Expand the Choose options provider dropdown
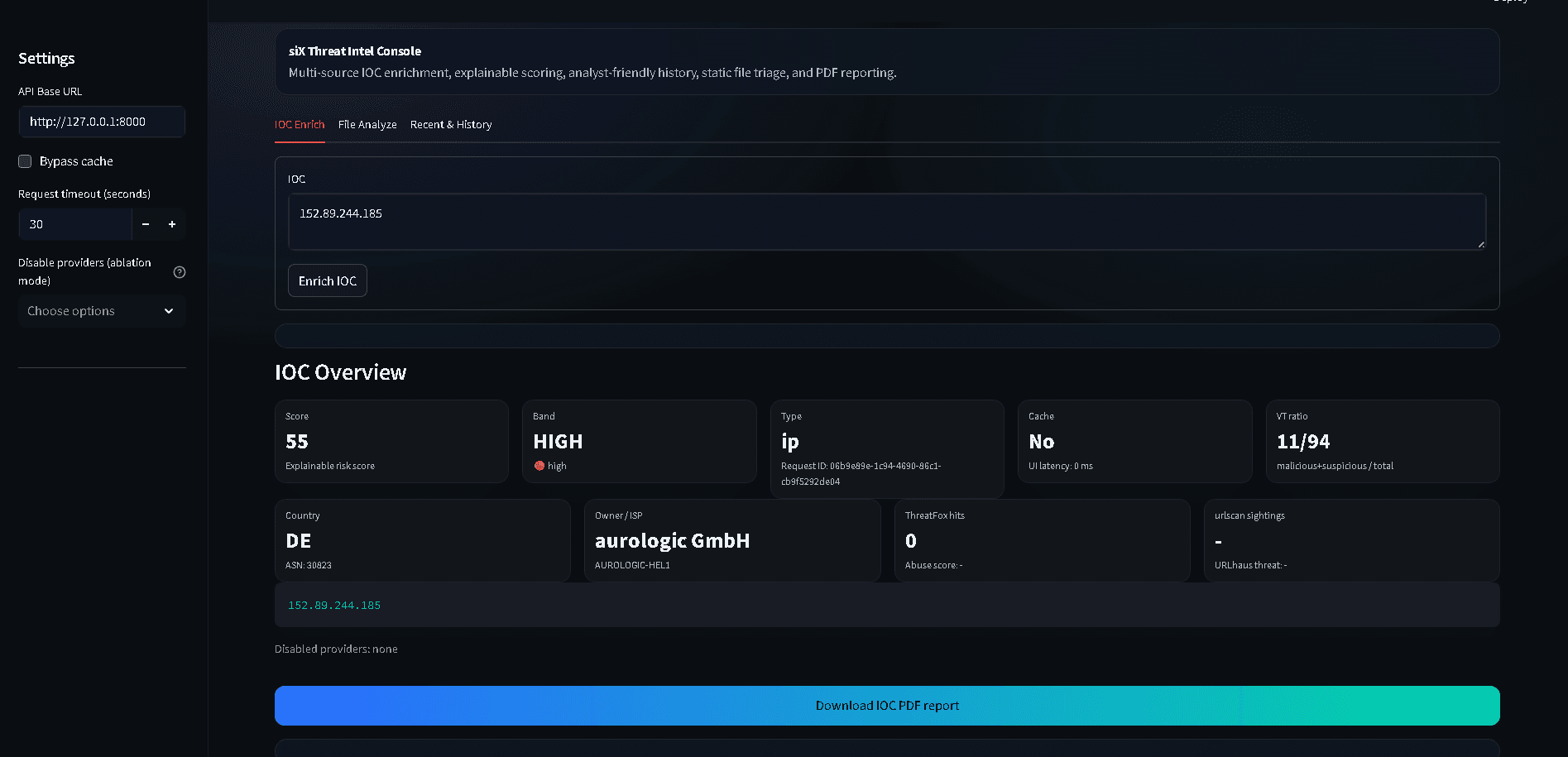The width and height of the screenshot is (1568, 757). click(x=102, y=311)
